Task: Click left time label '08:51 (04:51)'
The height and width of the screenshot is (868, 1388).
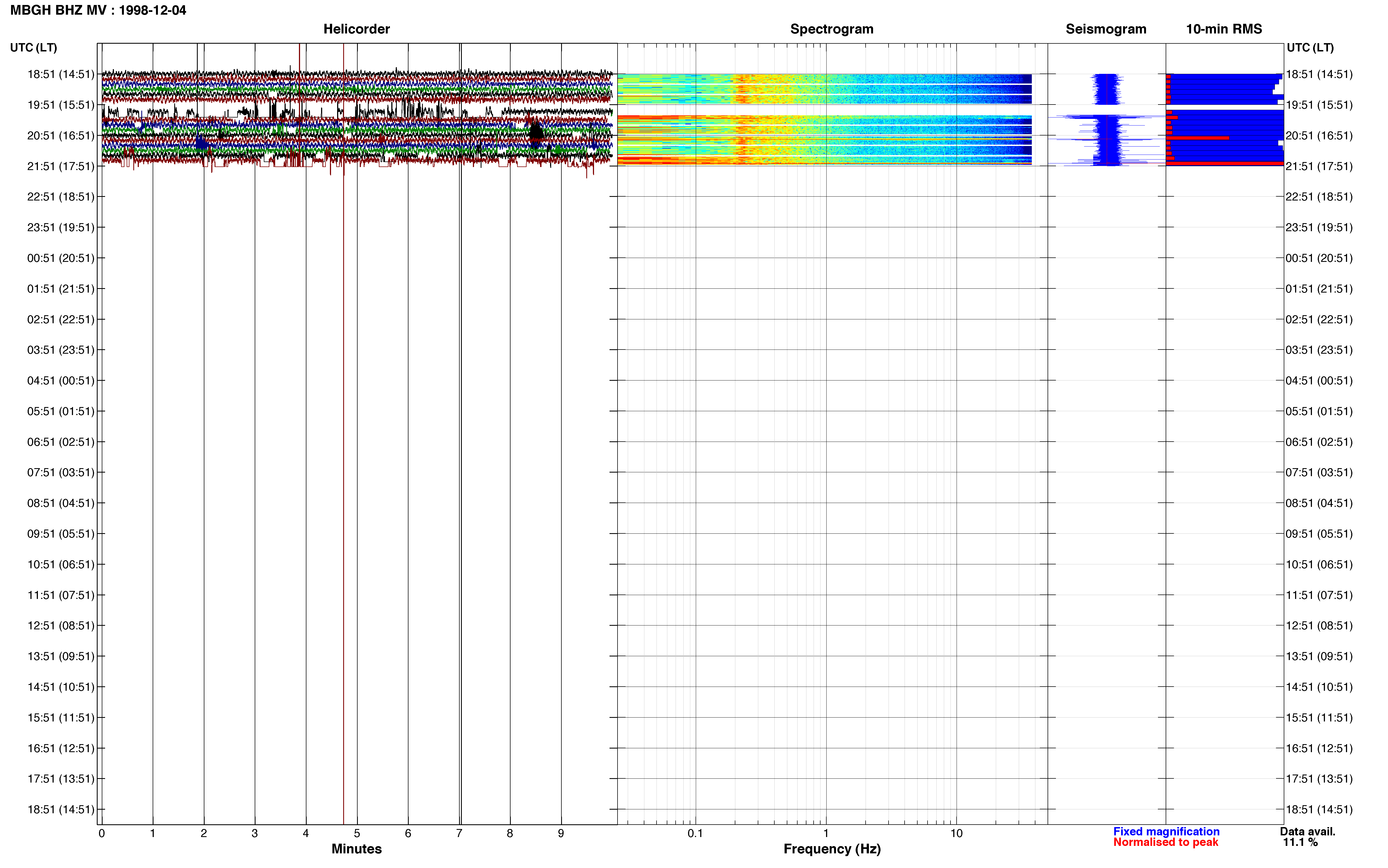Action: pyautogui.click(x=61, y=503)
